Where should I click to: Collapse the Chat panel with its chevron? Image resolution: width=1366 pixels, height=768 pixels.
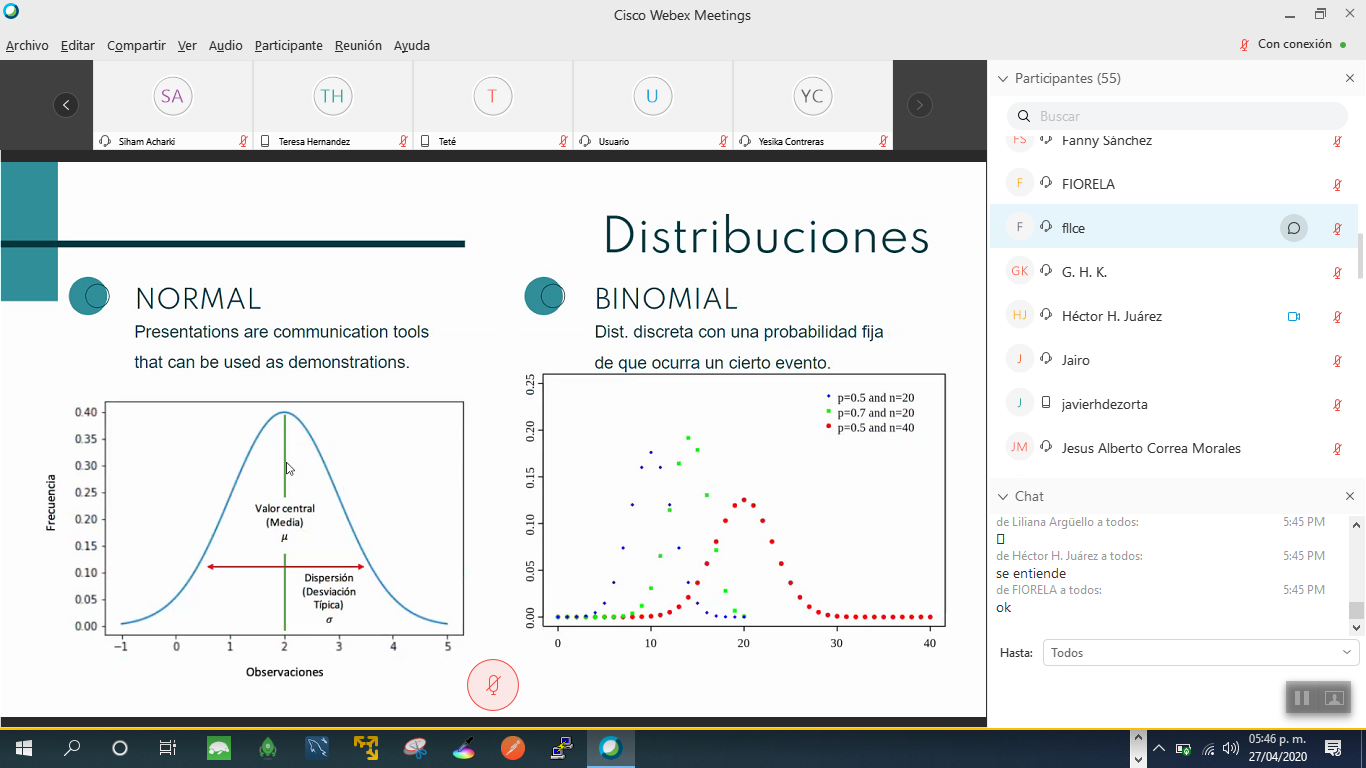(1003, 496)
